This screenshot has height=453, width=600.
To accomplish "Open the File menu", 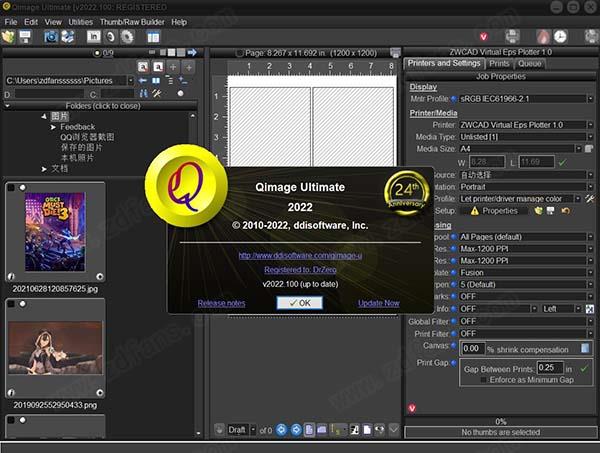I will 11,22.
